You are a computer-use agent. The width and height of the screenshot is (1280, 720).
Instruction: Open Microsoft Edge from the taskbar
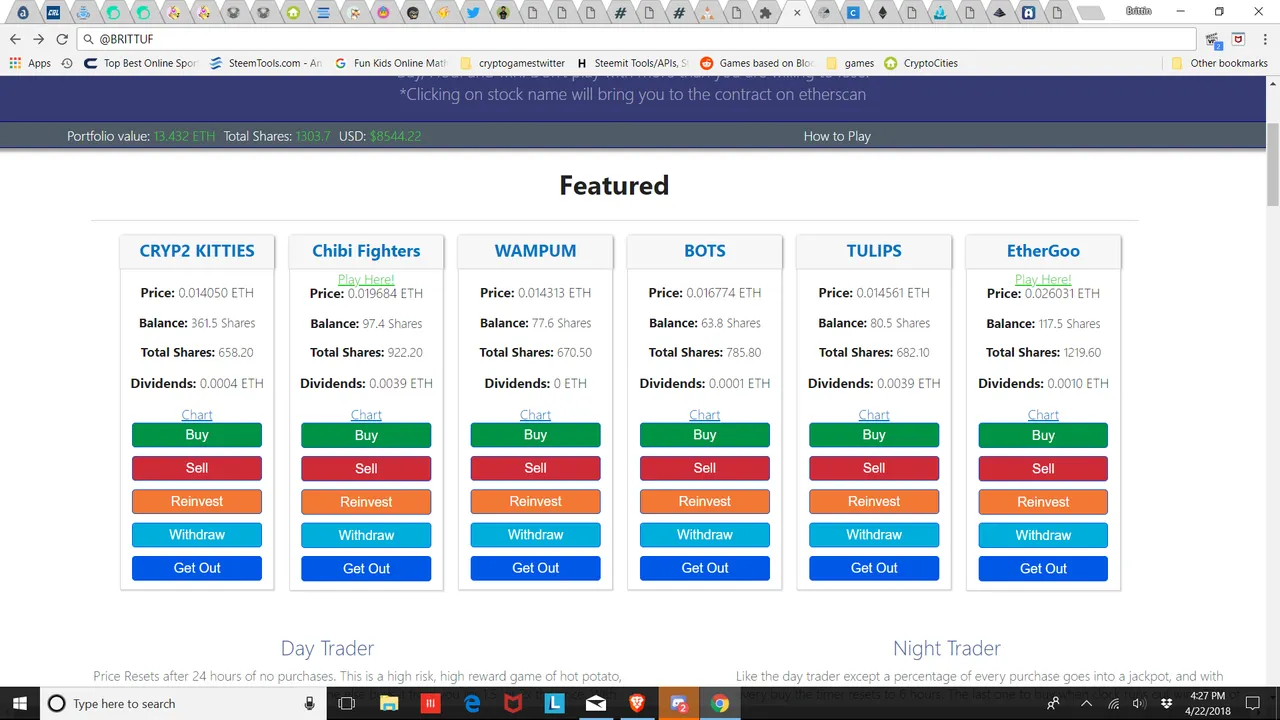coord(472,703)
